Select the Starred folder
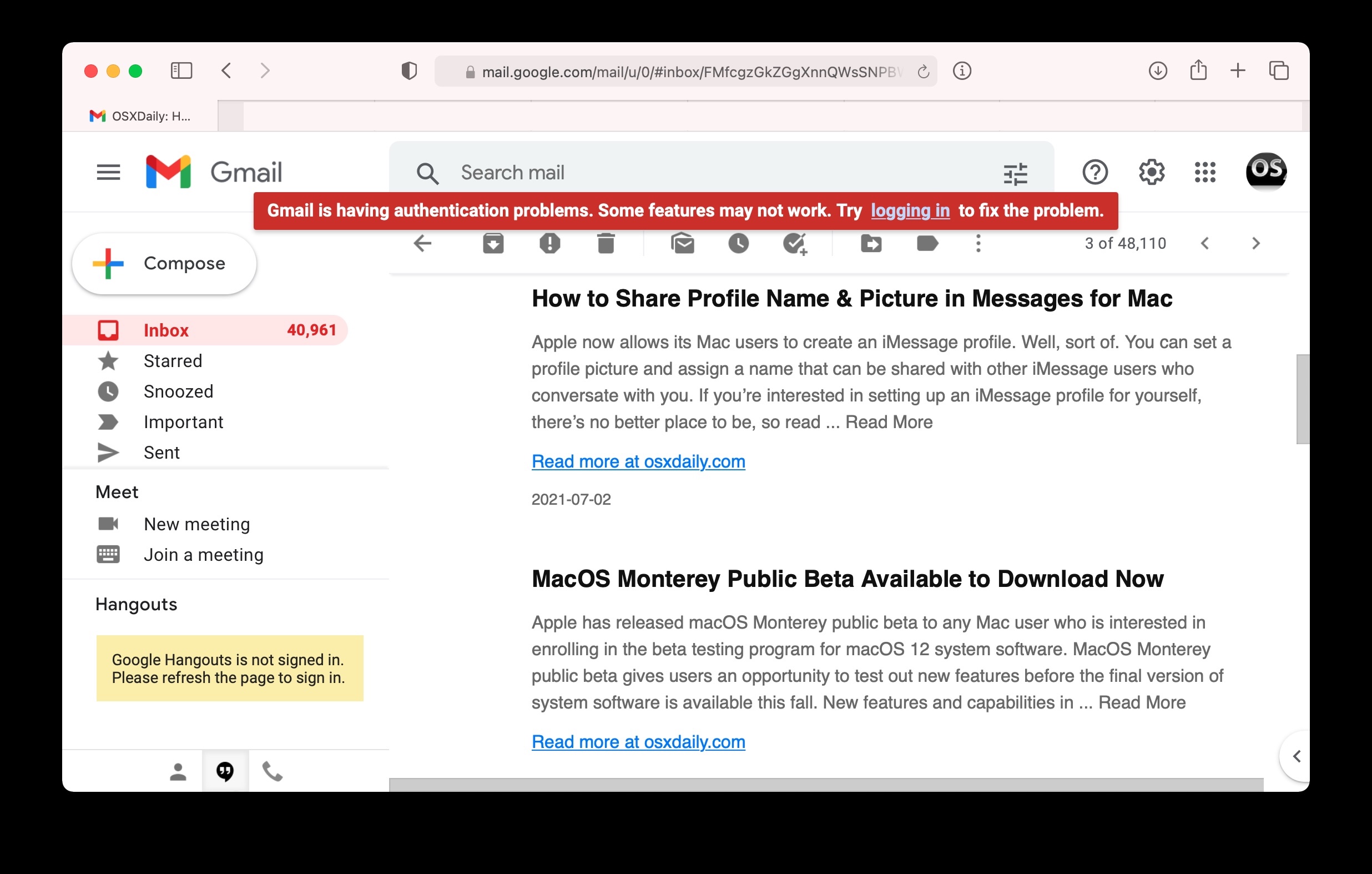Image resolution: width=1372 pixels, height=874 pixels. click(173, 361)
